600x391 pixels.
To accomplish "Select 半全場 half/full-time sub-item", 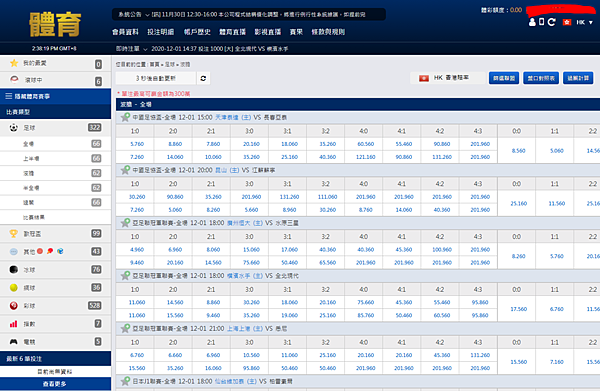I will click(x=55, y=188).
